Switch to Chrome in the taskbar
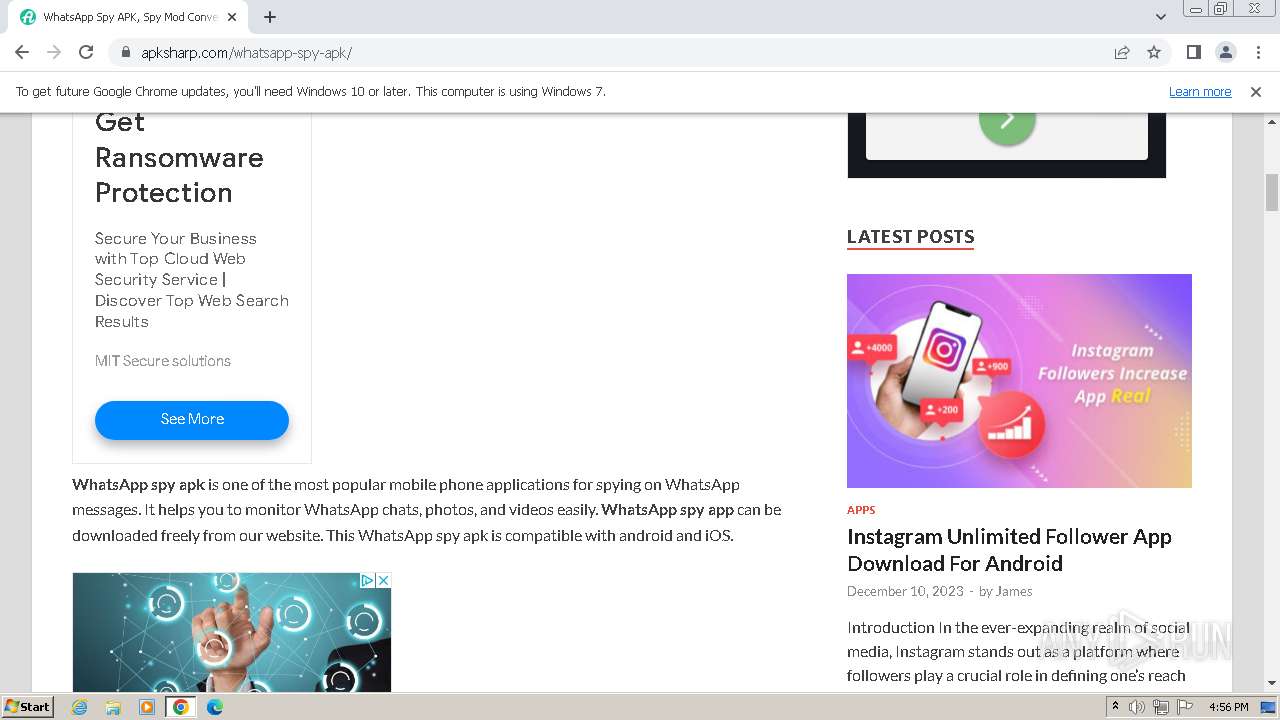 pos(180,707)
